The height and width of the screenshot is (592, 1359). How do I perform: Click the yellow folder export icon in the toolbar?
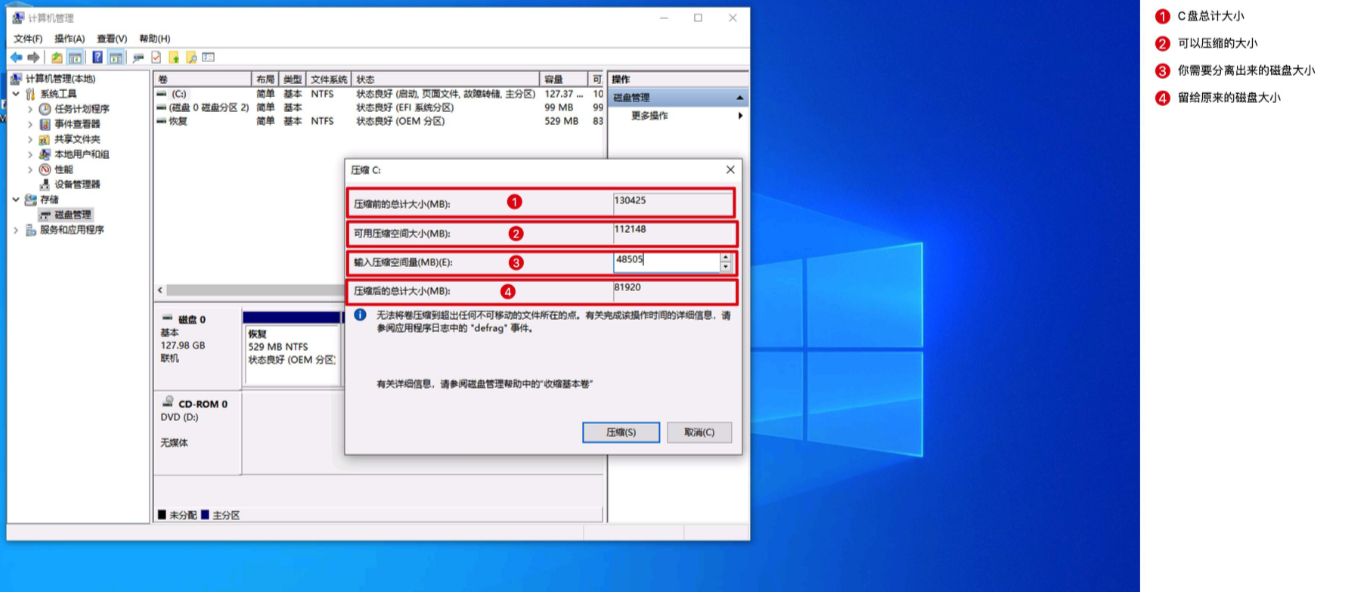point(58,57)
